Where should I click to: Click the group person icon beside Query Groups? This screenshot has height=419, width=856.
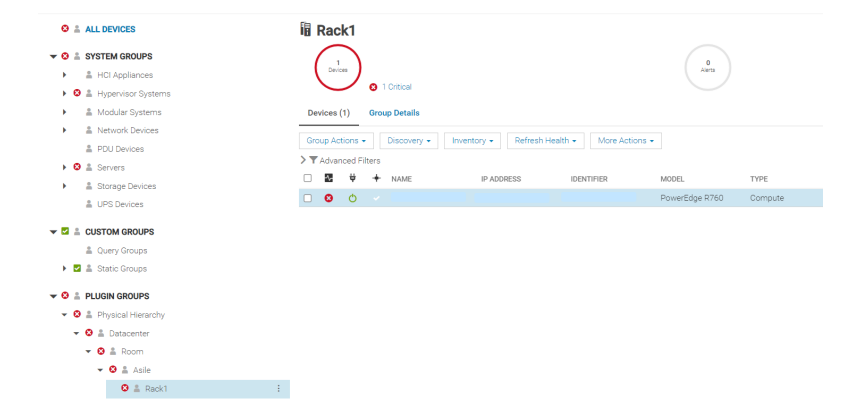pos(89,250)
